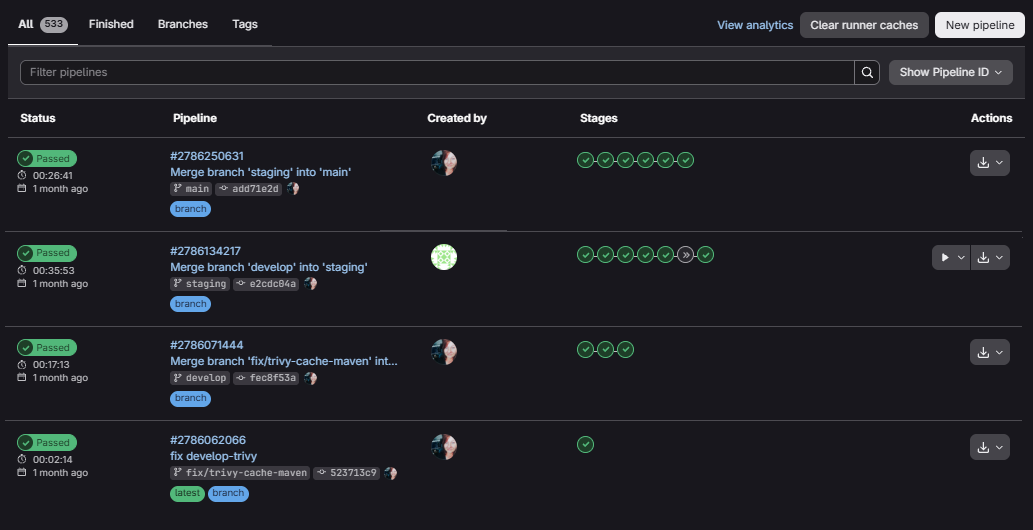
Task: Open commit "Merge branch 'fix/trivy-cache-maven'"
Action: point(284,361)
